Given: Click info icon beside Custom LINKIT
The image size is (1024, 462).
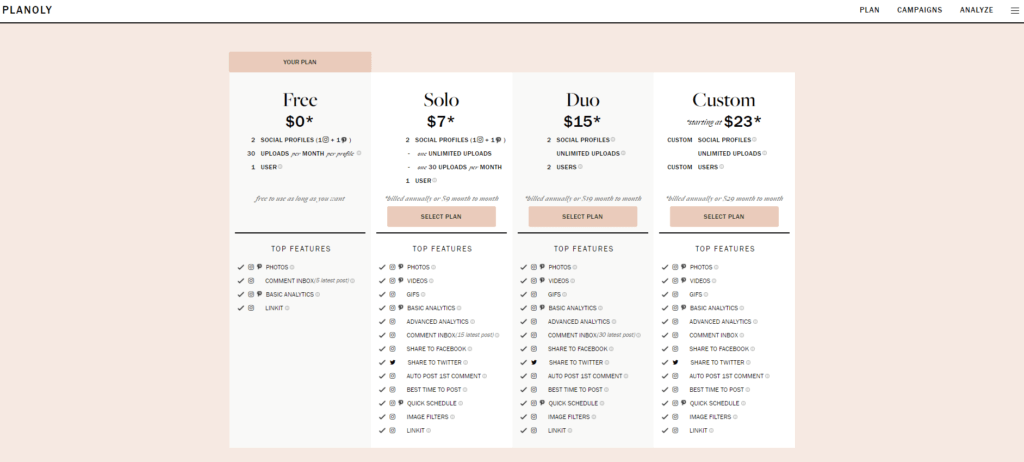Looking at the screenshot, I should (x=711, y=431).
